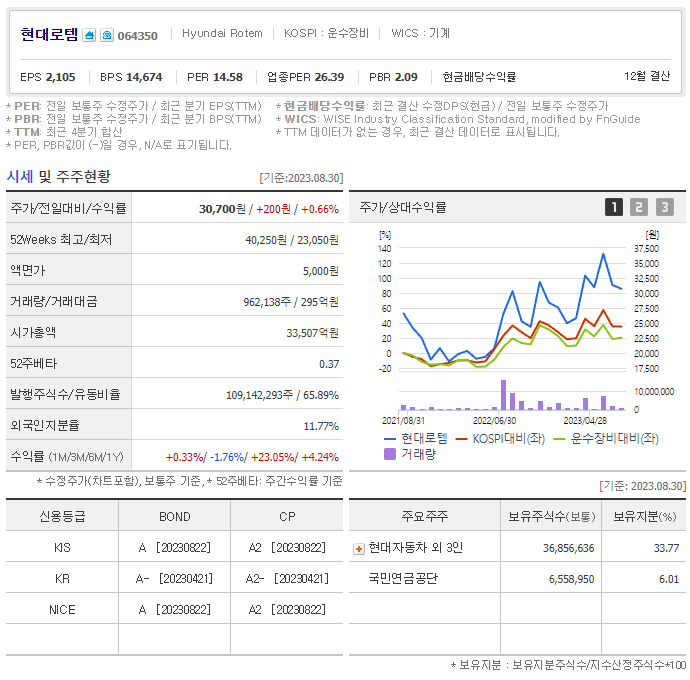Click the 40,250원 / 23,050원 value

pyautogui.click(x=292, y=240)
